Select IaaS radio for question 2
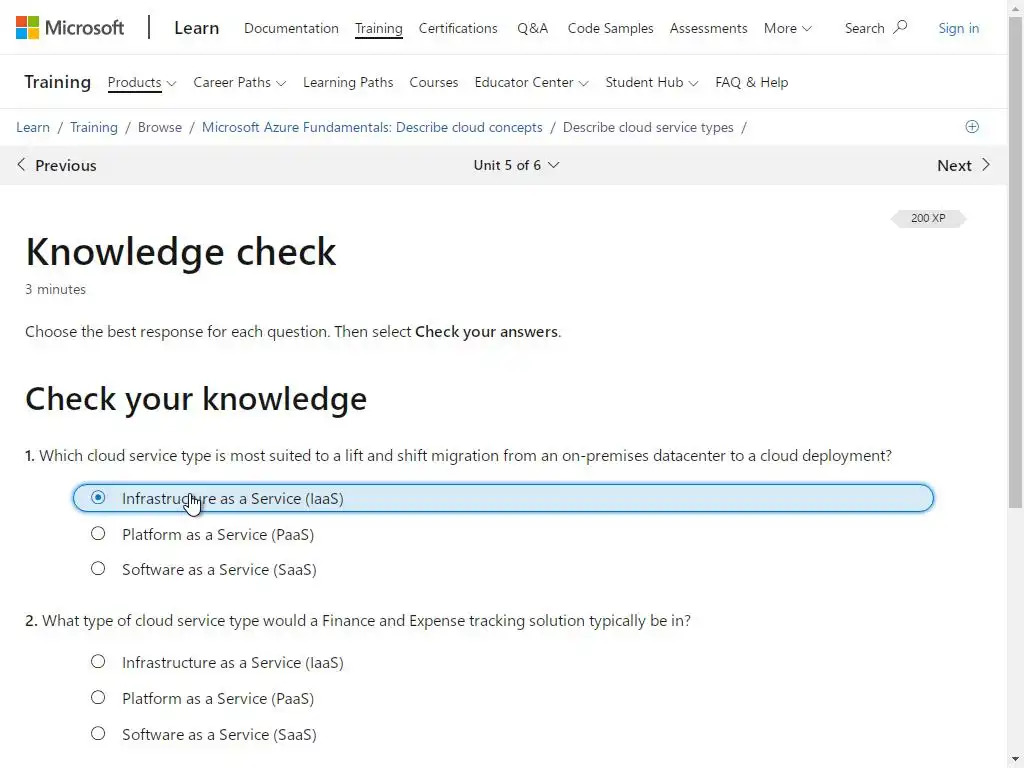This screenshot has width=1024, height=768. (x=98, y=662)
